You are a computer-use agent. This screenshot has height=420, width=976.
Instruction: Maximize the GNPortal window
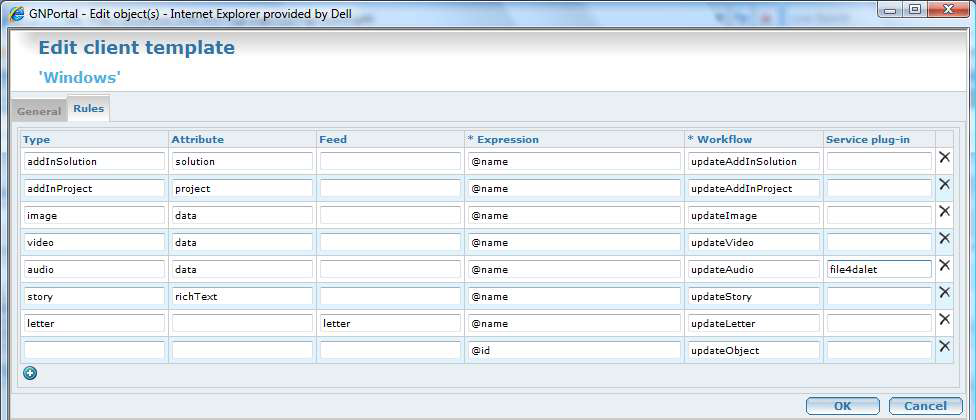[x=914, y=10]
